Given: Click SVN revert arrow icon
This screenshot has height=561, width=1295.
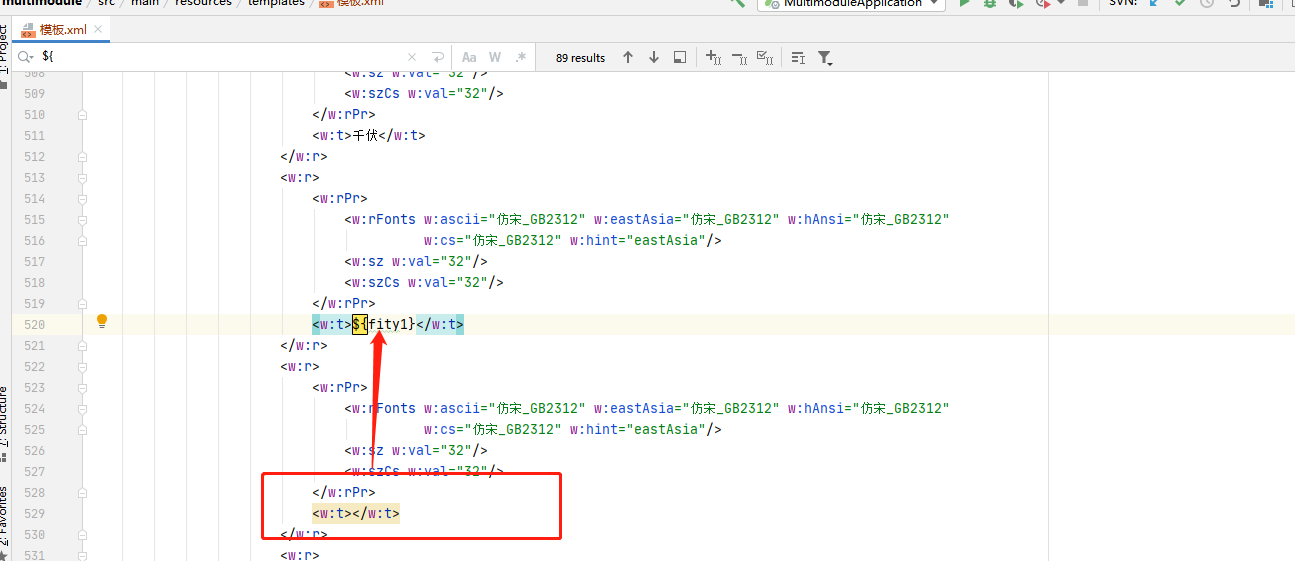Looking at the screenshot, I should [1234, 4].
